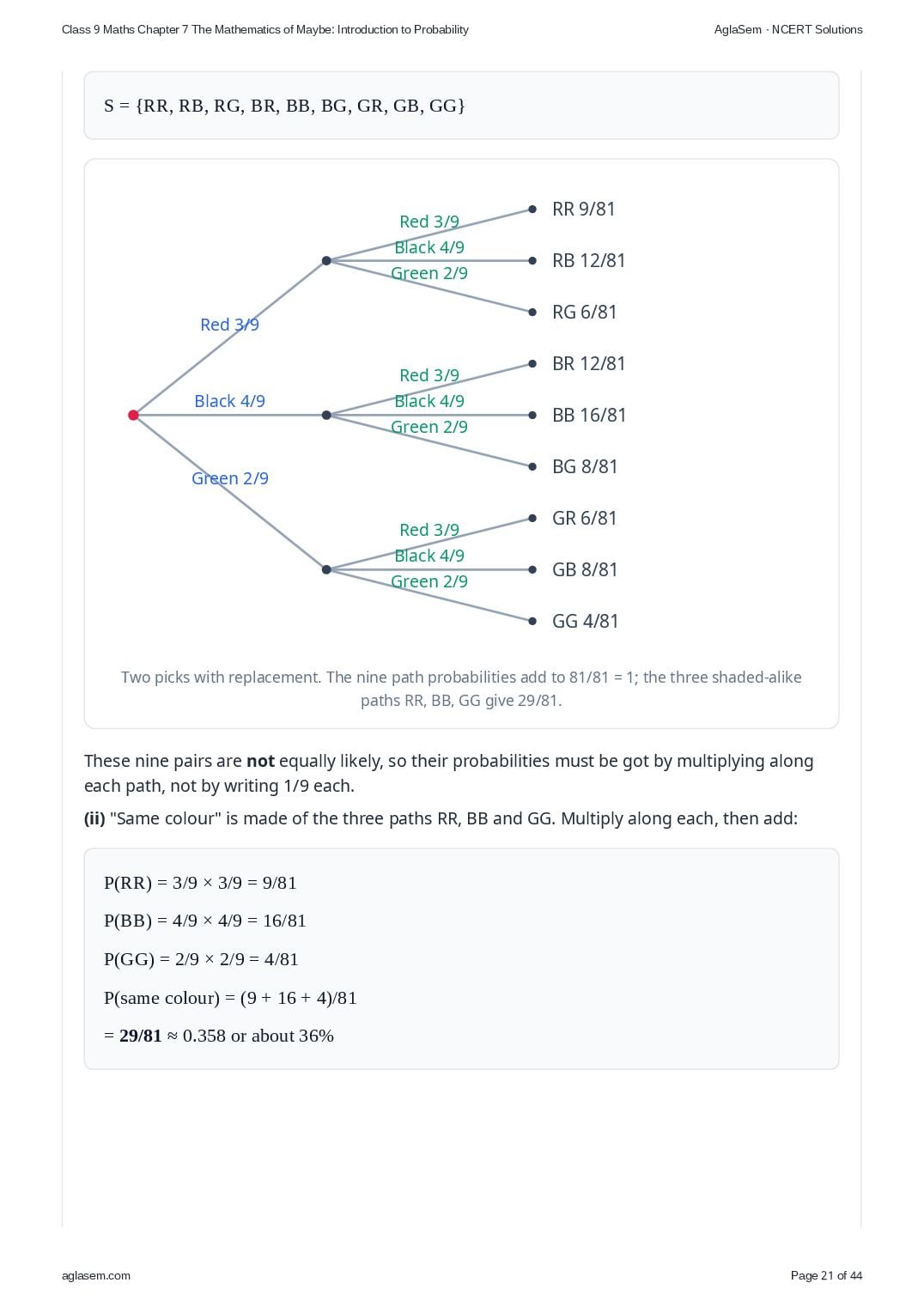The height and width of the screenshot is (1307, 924).
Task: Click the blue Green 2/9 first-pick label
Action: tap(229, 478)
